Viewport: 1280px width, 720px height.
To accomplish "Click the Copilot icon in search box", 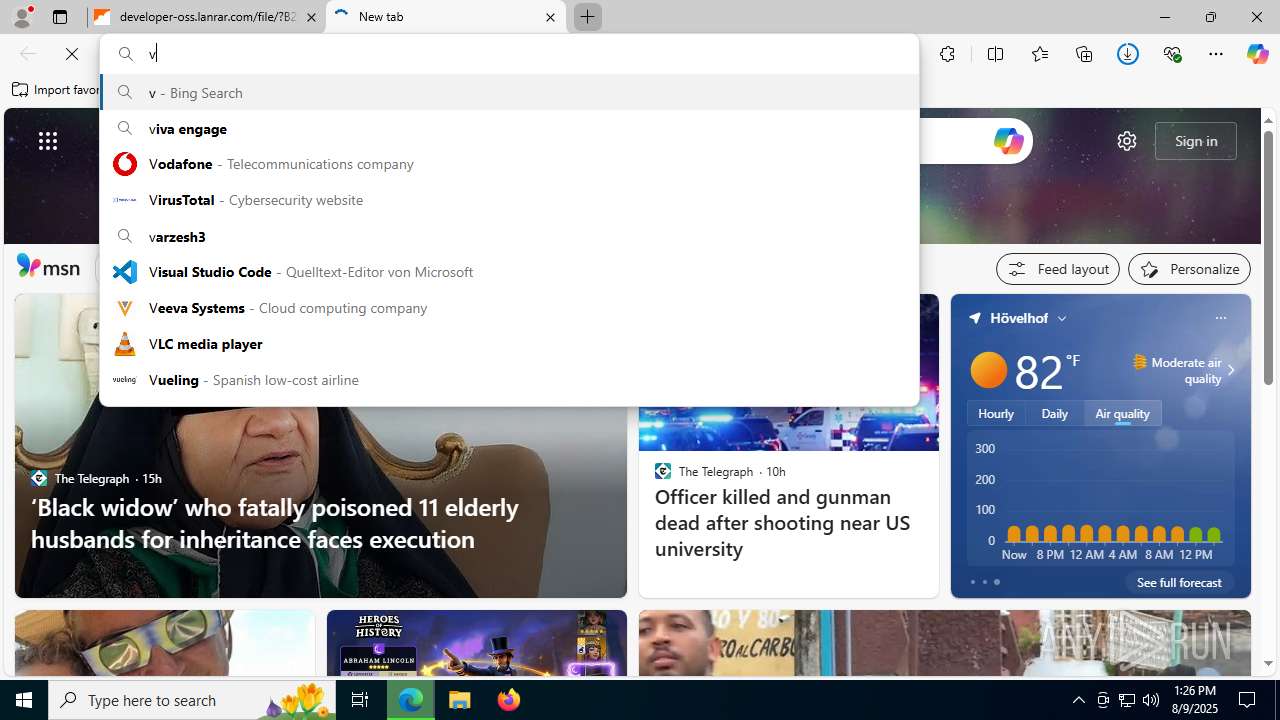I will [x=1008, y=141].
